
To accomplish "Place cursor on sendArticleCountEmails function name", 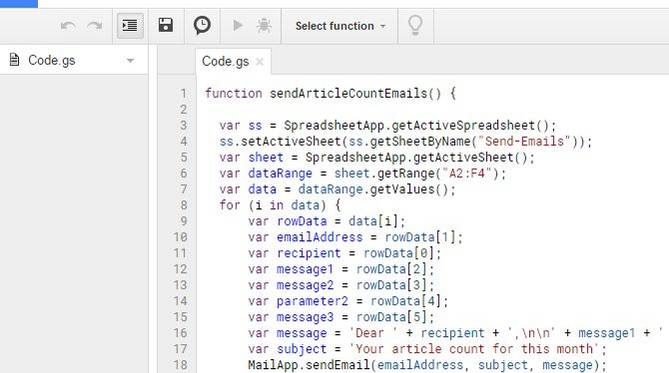I will tap(349, 93).
